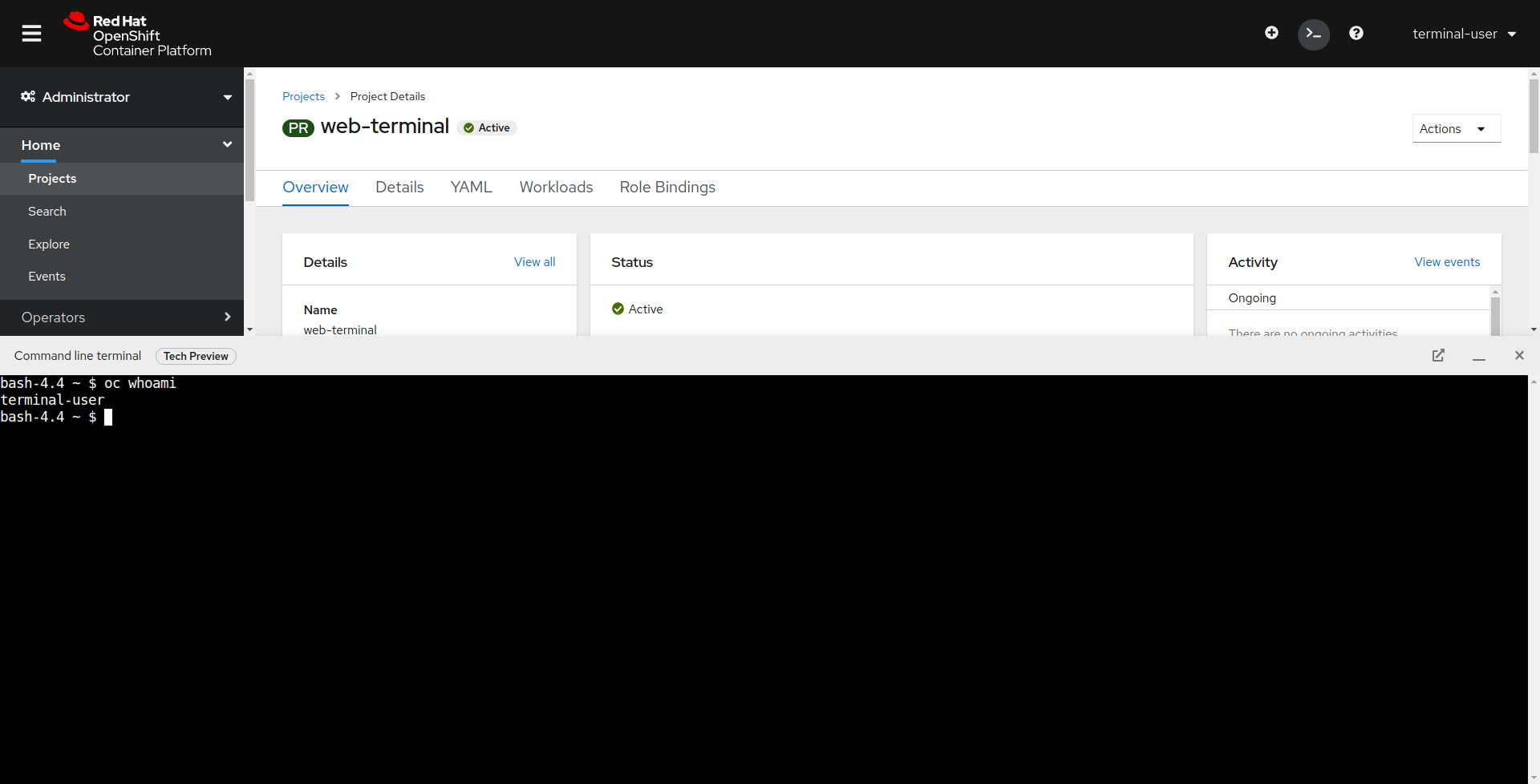
Task: Toggle the command line terminal icon
Action: (x=1314, y=34)
